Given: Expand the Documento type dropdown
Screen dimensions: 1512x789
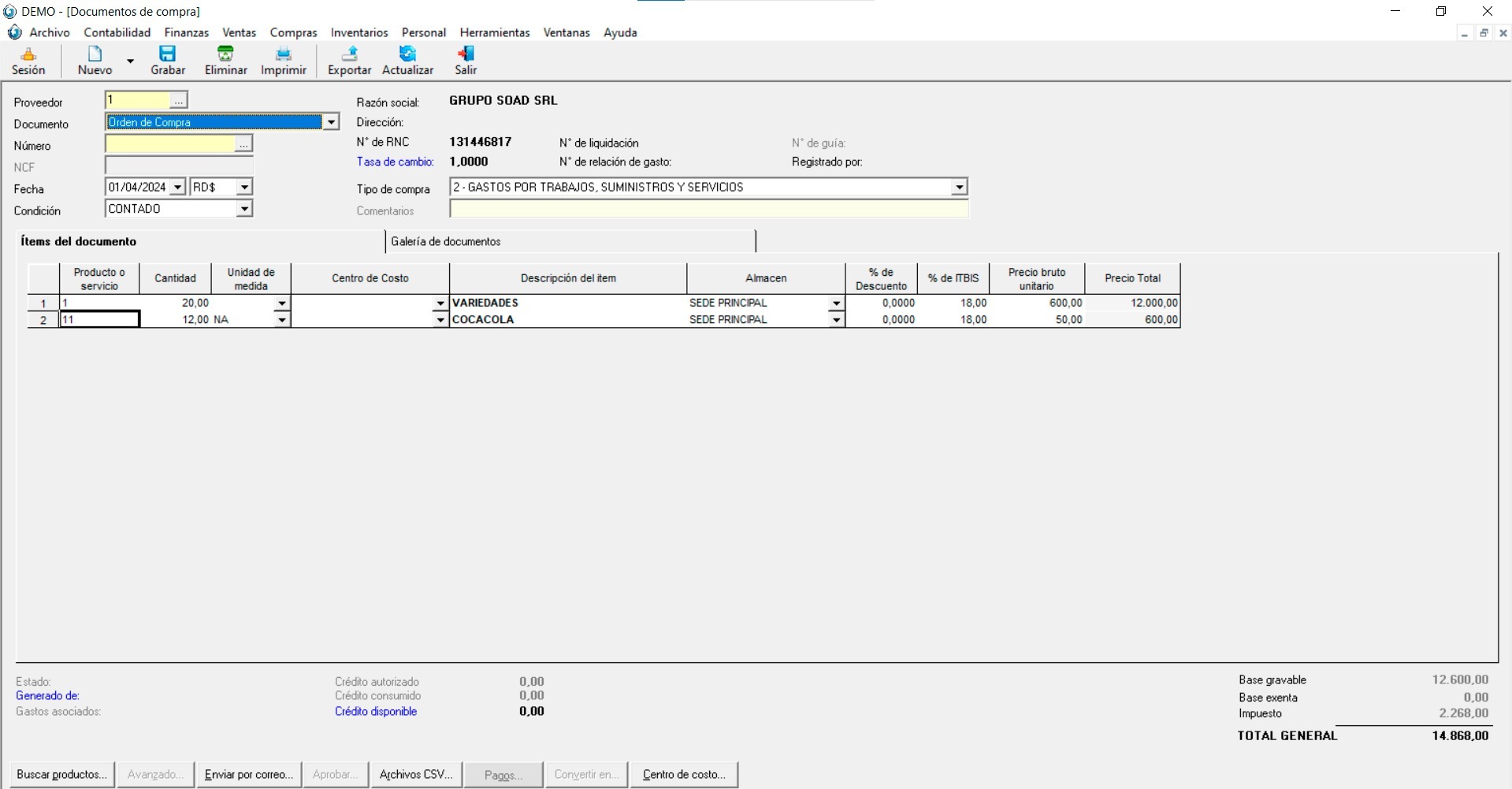Looking at the screenshot, I should 332,122.
